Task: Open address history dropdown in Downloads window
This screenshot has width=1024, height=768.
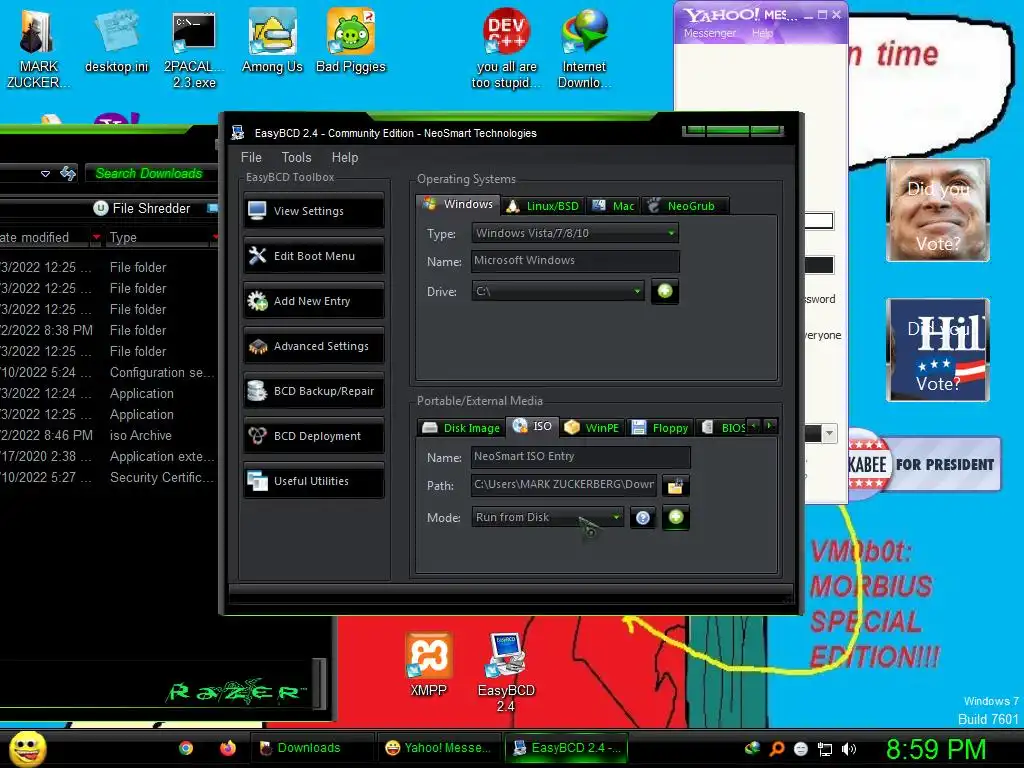Action: click(x=45, y=174)
